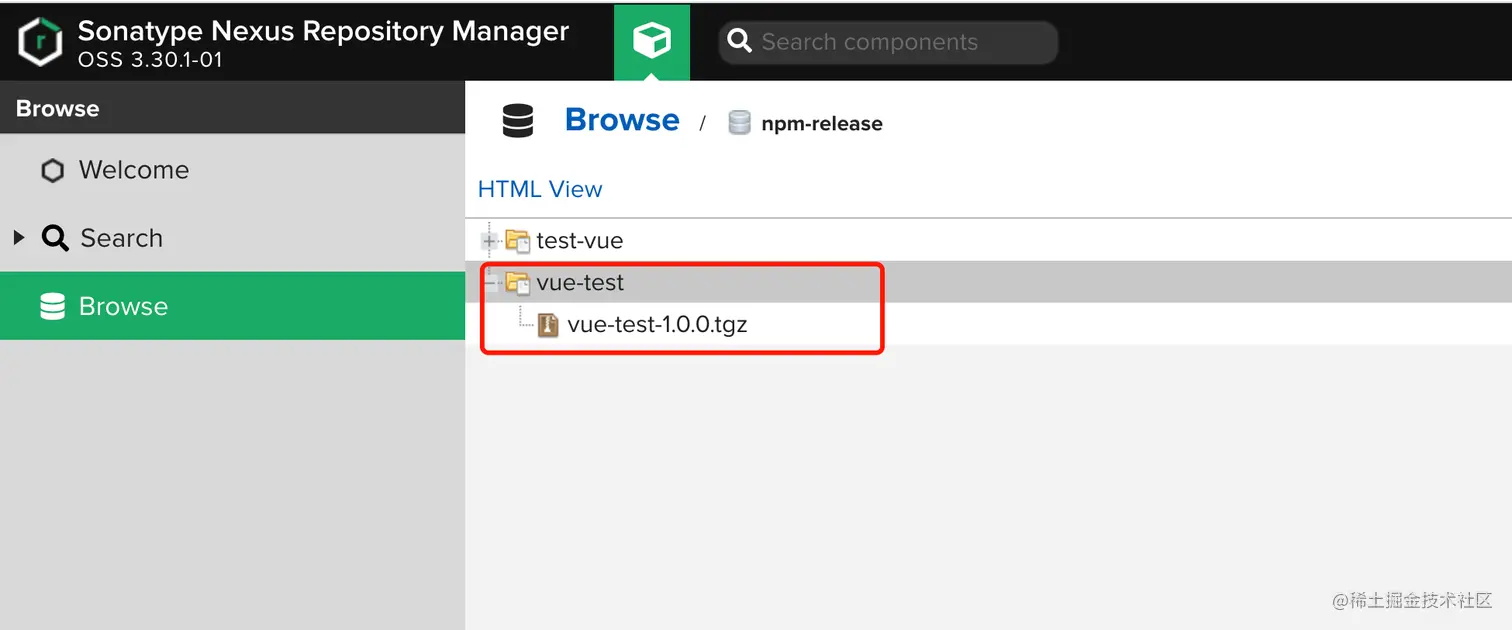Open the HTML View link

point(540,189)
